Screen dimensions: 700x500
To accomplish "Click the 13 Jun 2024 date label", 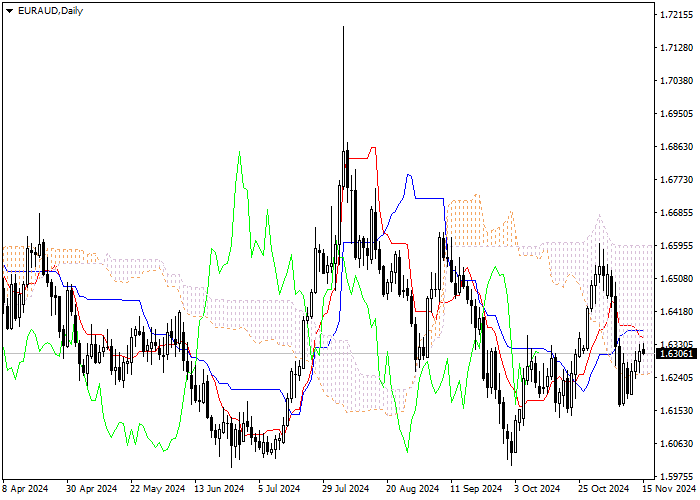I will point(220,489).
